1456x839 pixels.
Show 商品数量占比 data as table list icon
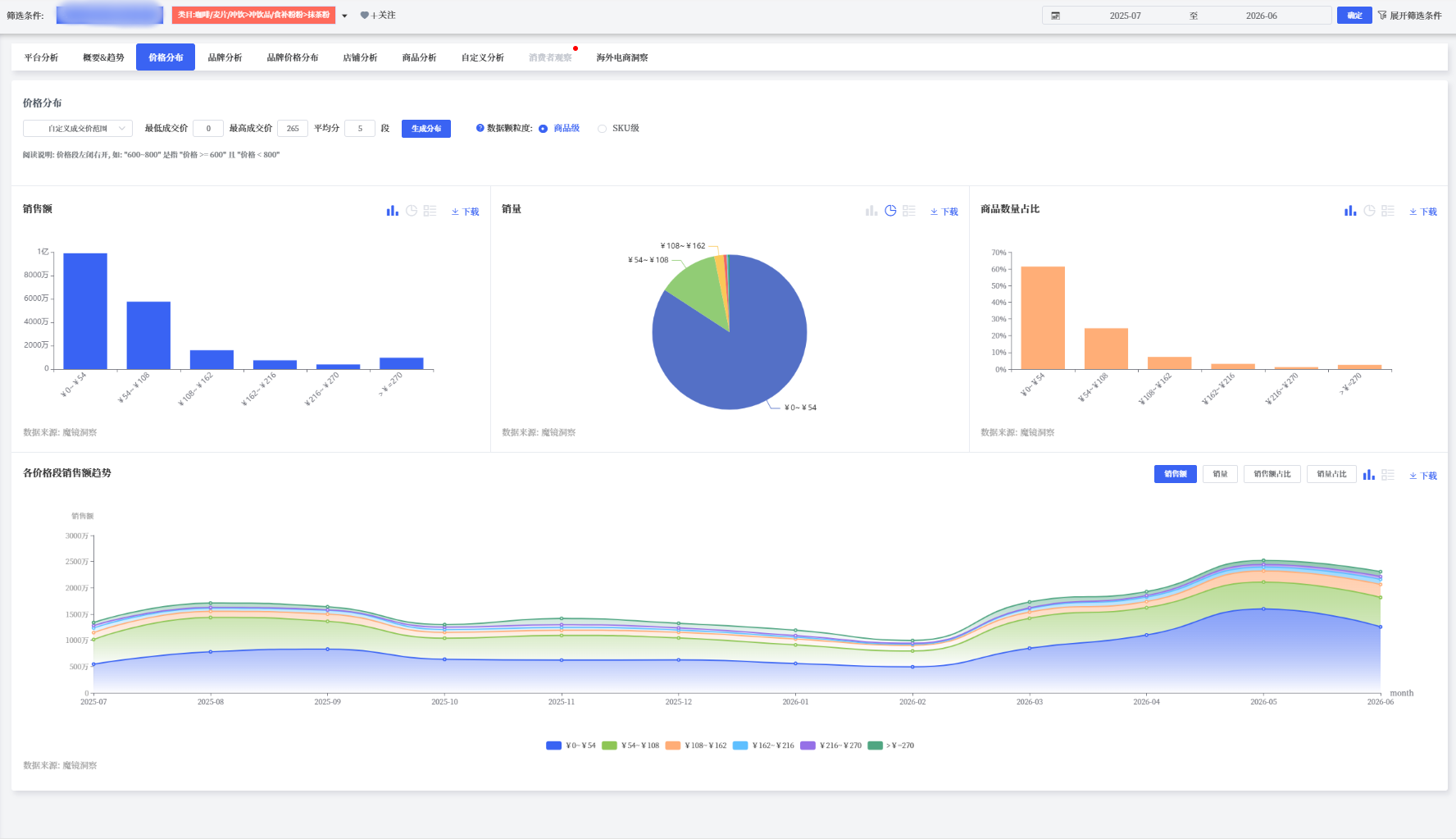tap(1387, 211)
